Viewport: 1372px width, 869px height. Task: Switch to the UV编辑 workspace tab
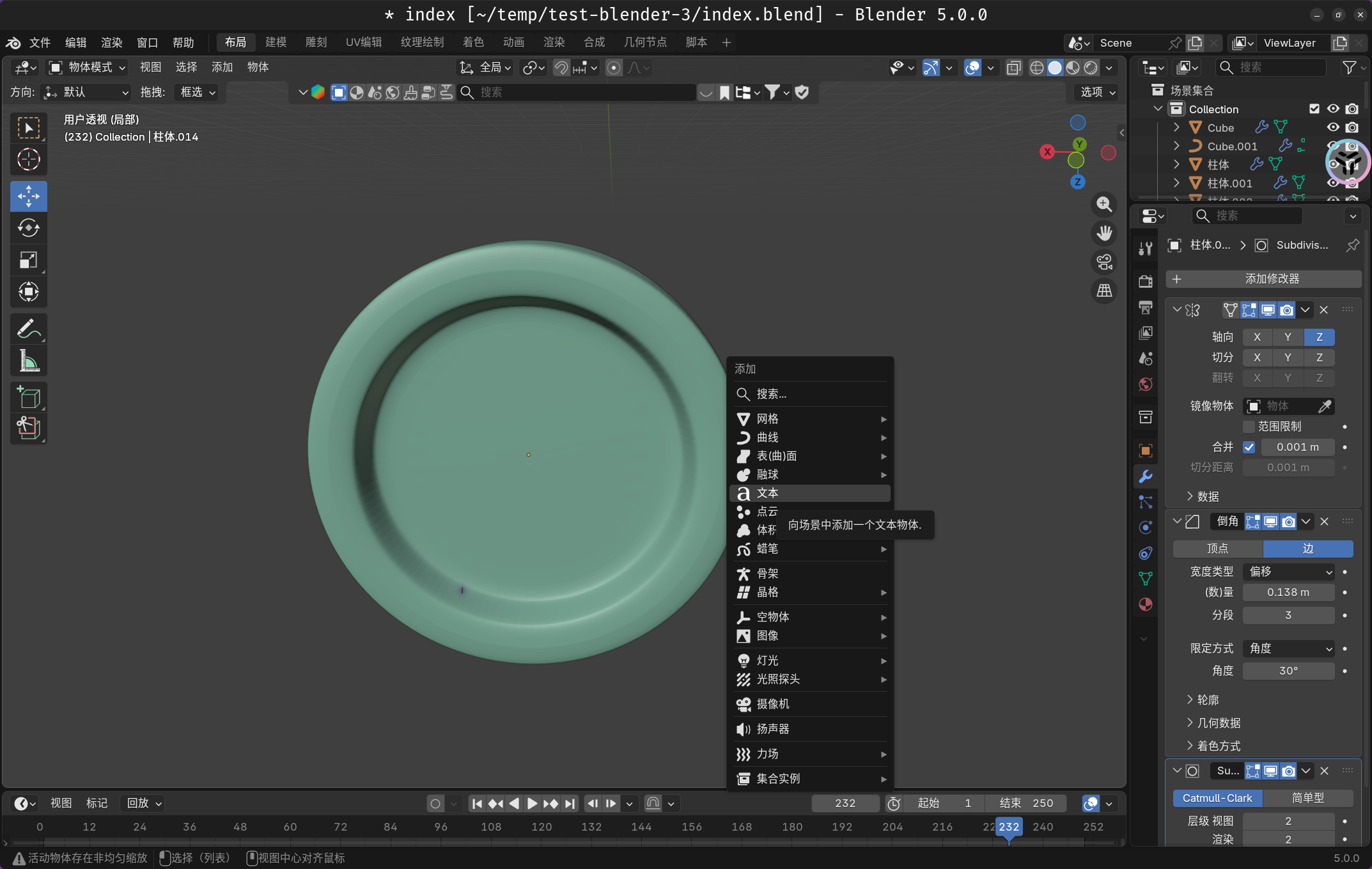[x=363, y=42]
